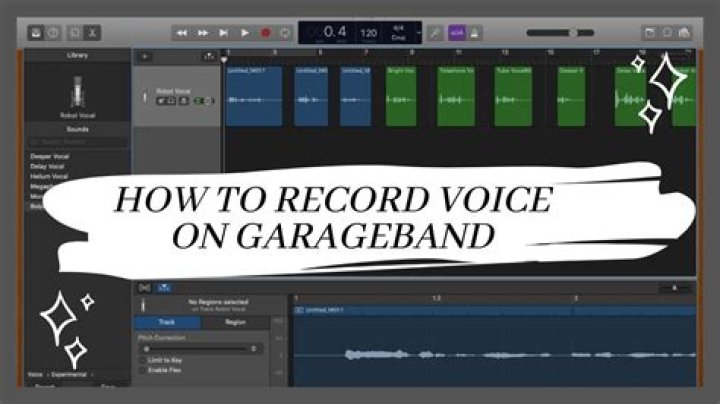720x404 pixels.
Task: Toggle the purple Count-in button
Action: 457,33
